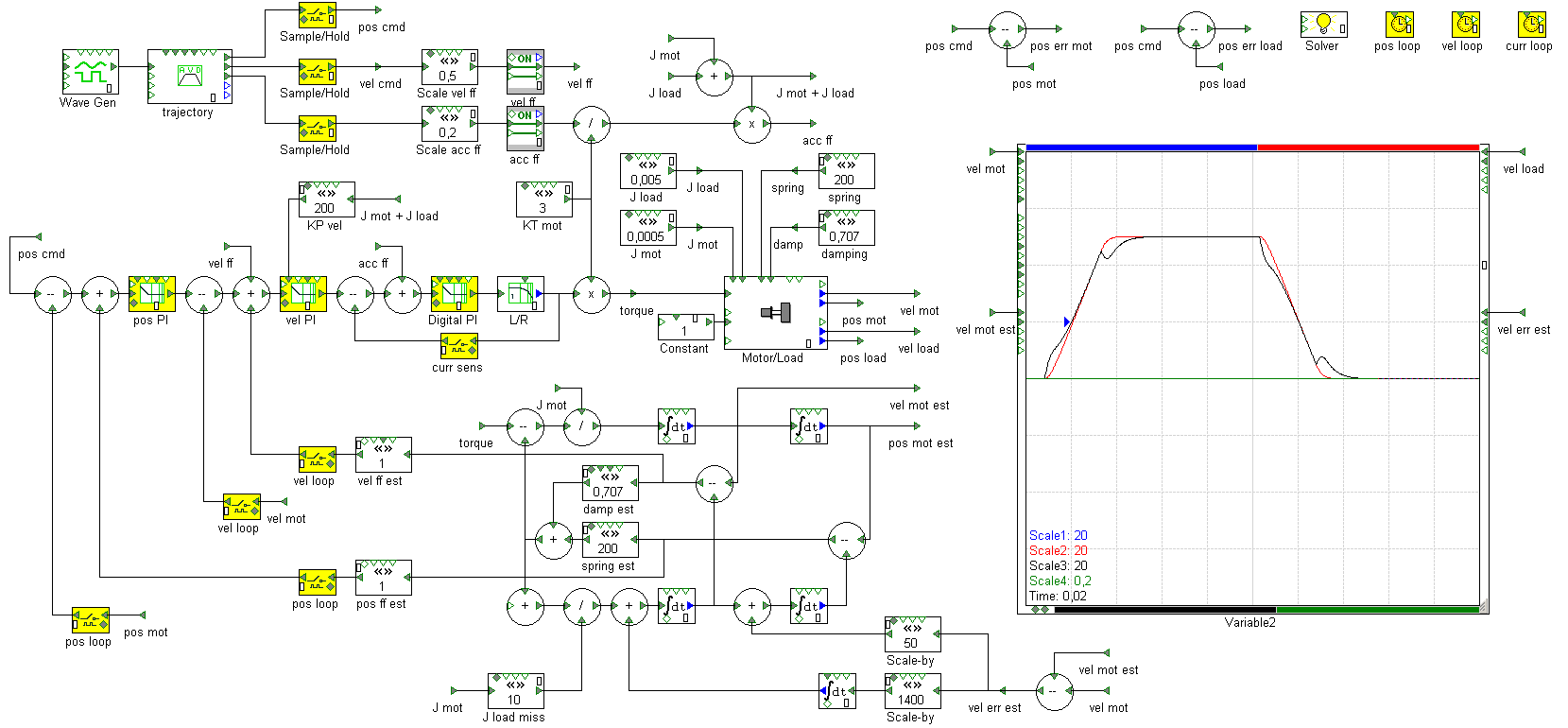Screen dimensions: 1568x728
Task: Open the J load miss 10 parameter
Action: pyautogui.click(x=515, y=692)
